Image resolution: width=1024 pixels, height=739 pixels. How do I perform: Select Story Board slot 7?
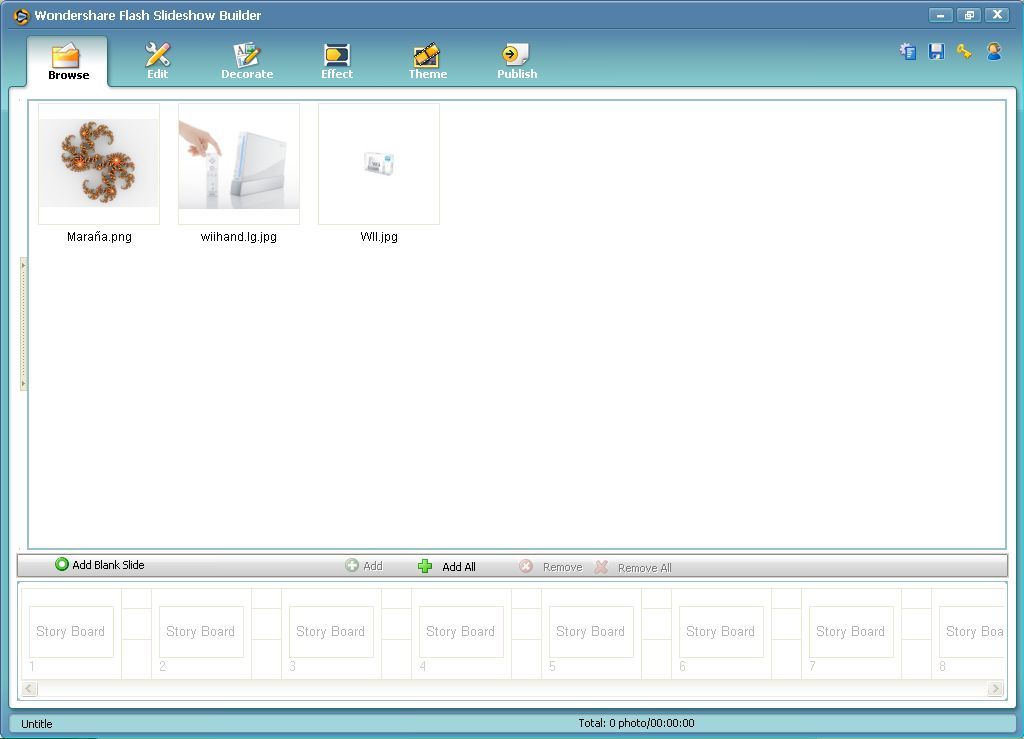point(851,632)
